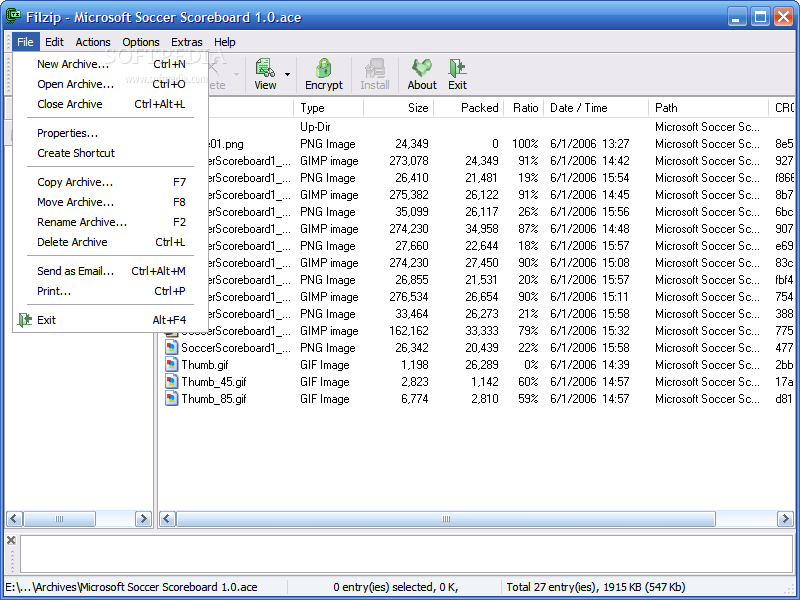The image size is (800, 600).
Task: Select Delete Archive menu entry
Action: (x=110, y=242)
